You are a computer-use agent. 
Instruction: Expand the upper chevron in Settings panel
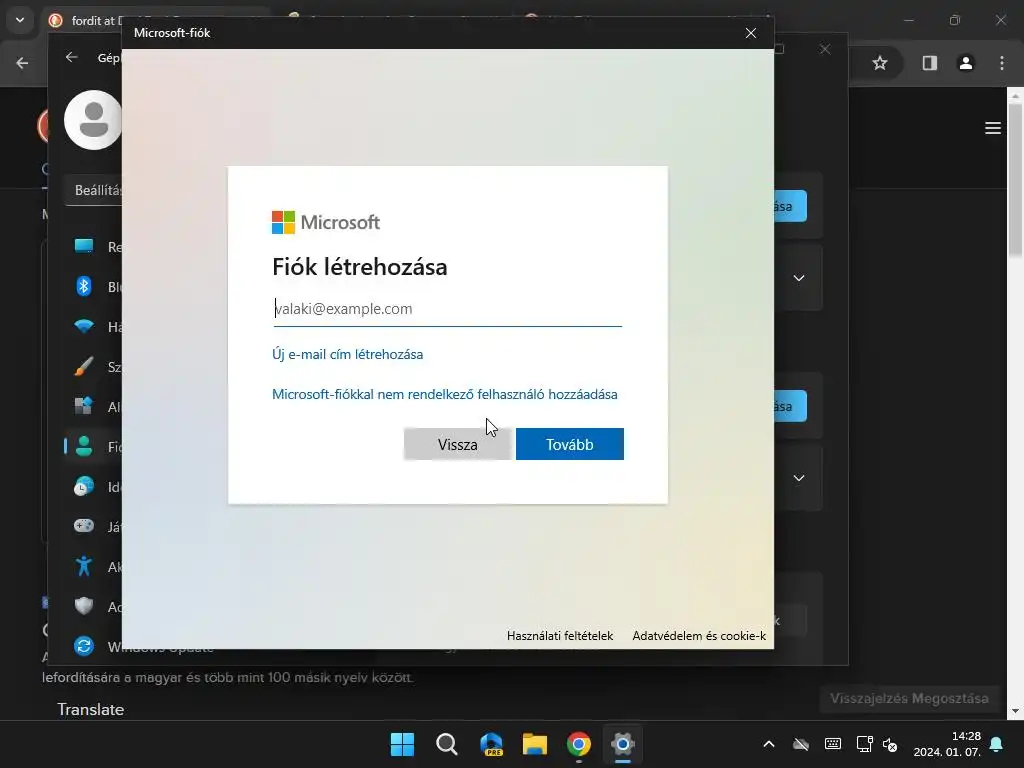[799, 278]
